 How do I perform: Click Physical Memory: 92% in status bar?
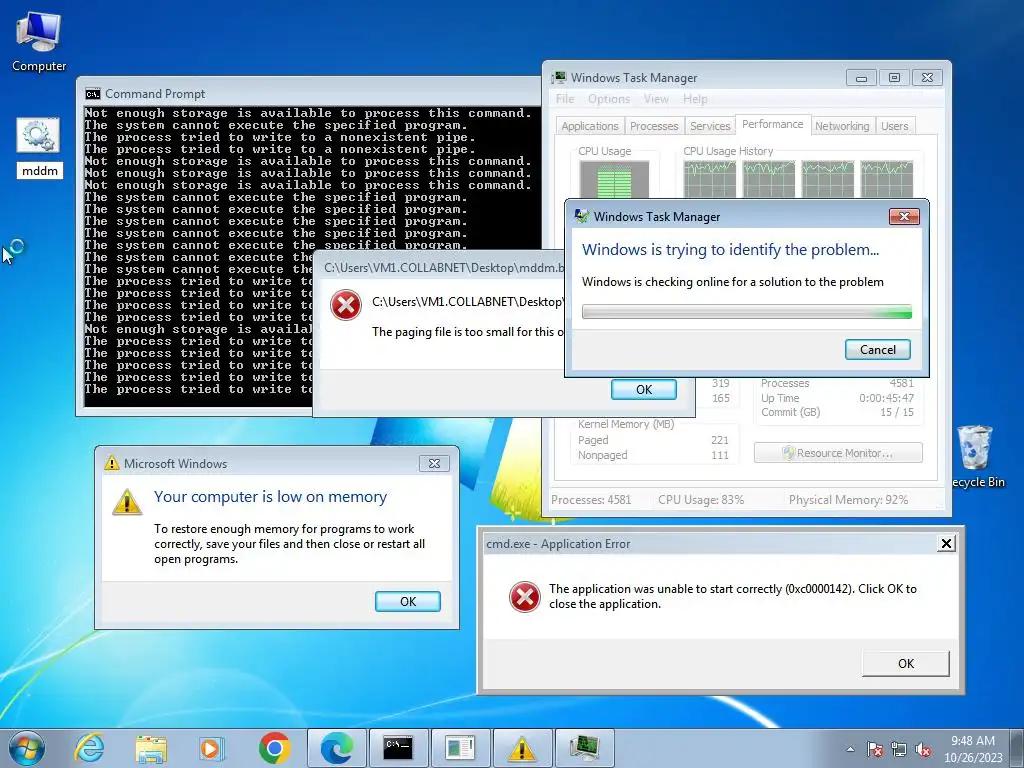[x=848, y=500]
